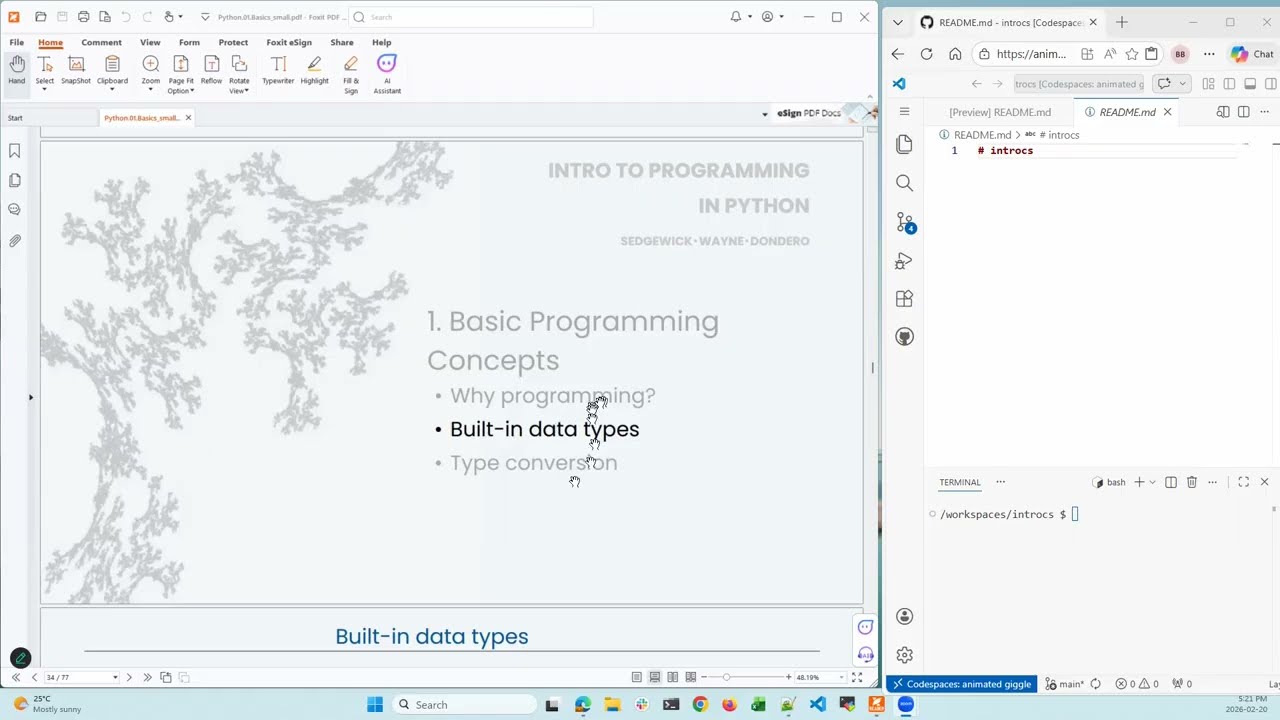Open Extensions view in VS Code

click(x=905, y=299)
